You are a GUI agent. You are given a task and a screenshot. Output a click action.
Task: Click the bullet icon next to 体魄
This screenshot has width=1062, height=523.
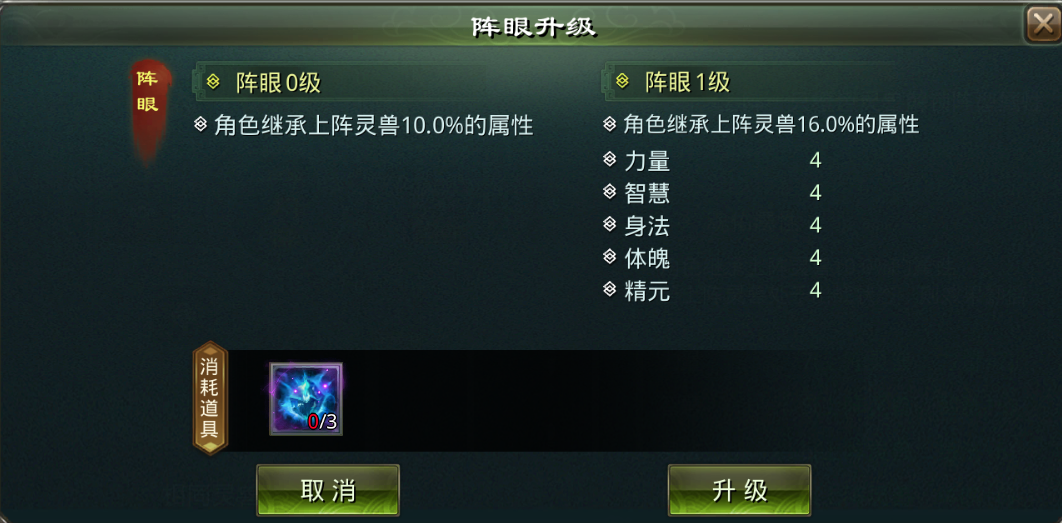(609, 257)
